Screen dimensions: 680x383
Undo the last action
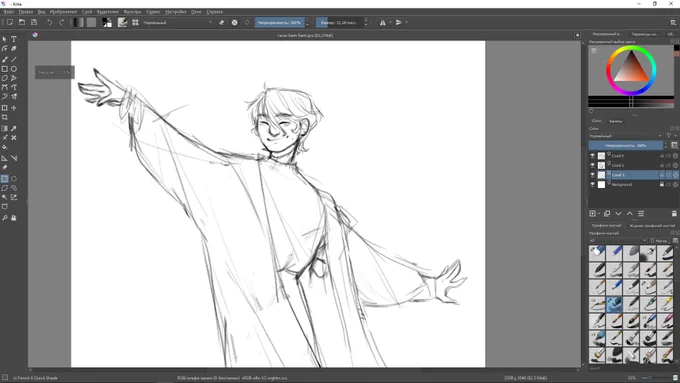coord(49,22)
